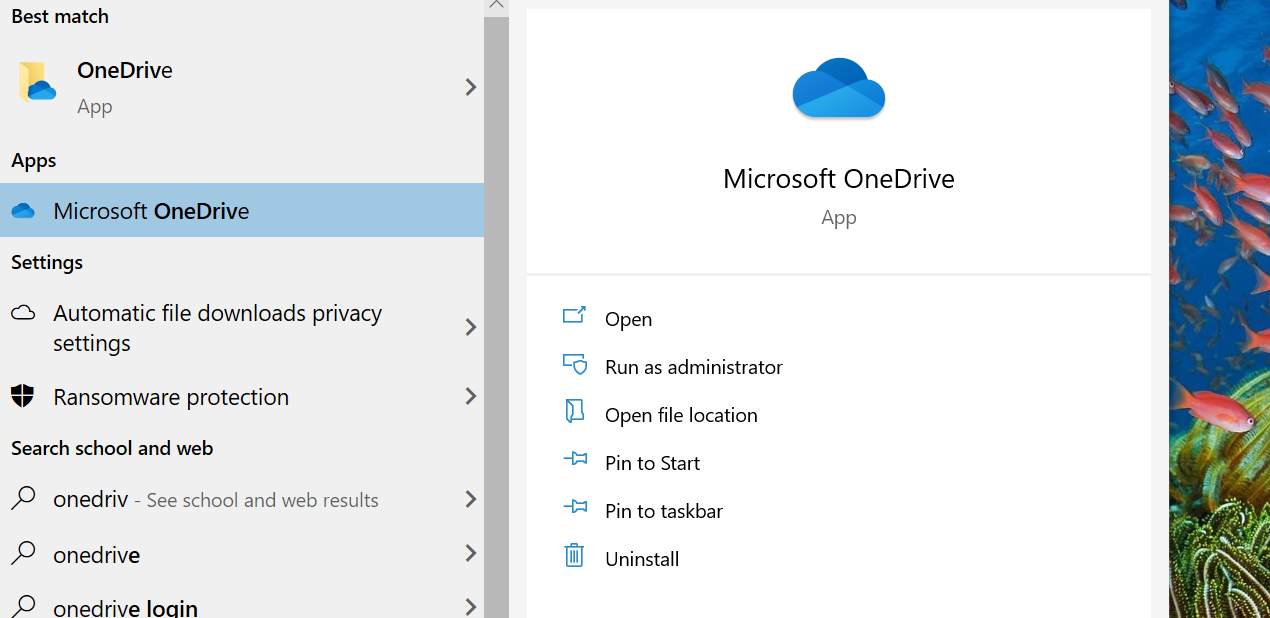The width and height of the screenshot is (1270, 618).
Task: Click the App label under Microsoft OneDrive title
Action: (x=838, y=218)
